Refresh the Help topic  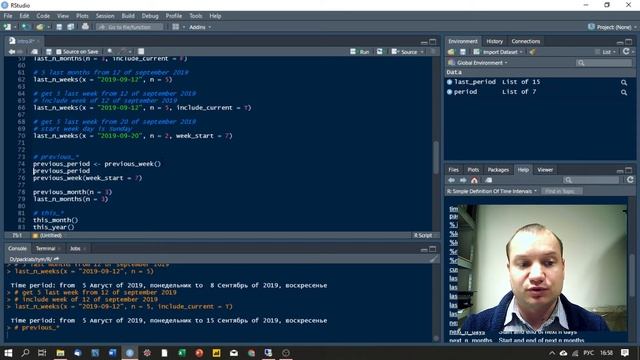pos(630,180)
